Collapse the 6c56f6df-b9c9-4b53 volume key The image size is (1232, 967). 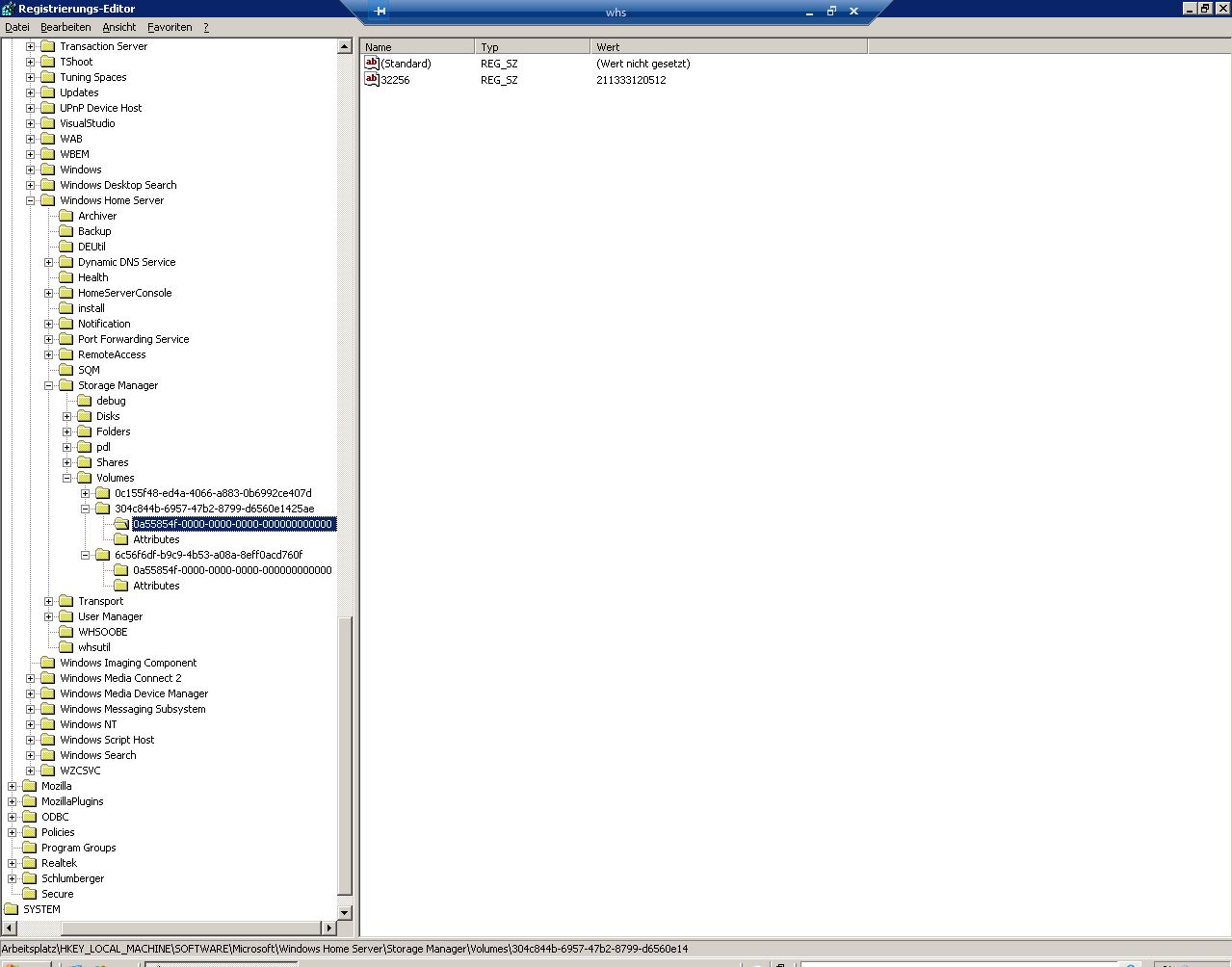[85, 555]
